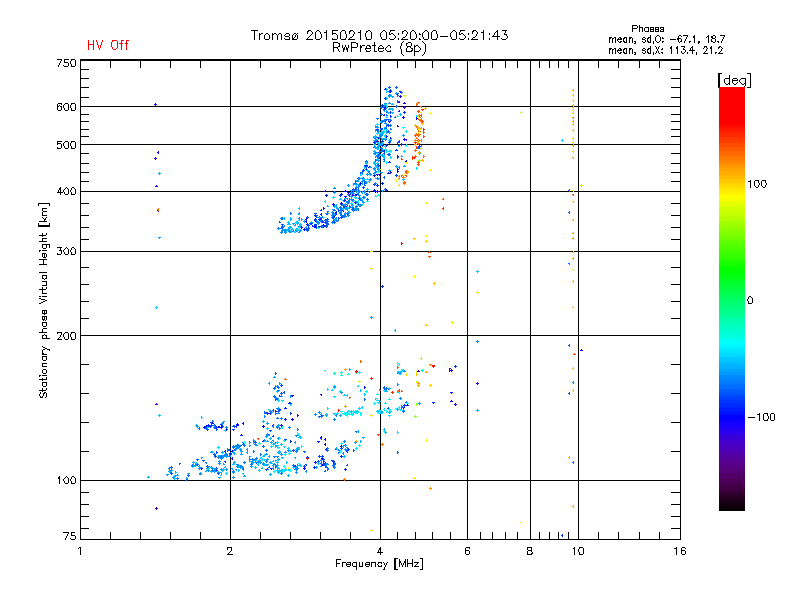
Task: Click the colorbar label 100
Action: coord(757,184)
